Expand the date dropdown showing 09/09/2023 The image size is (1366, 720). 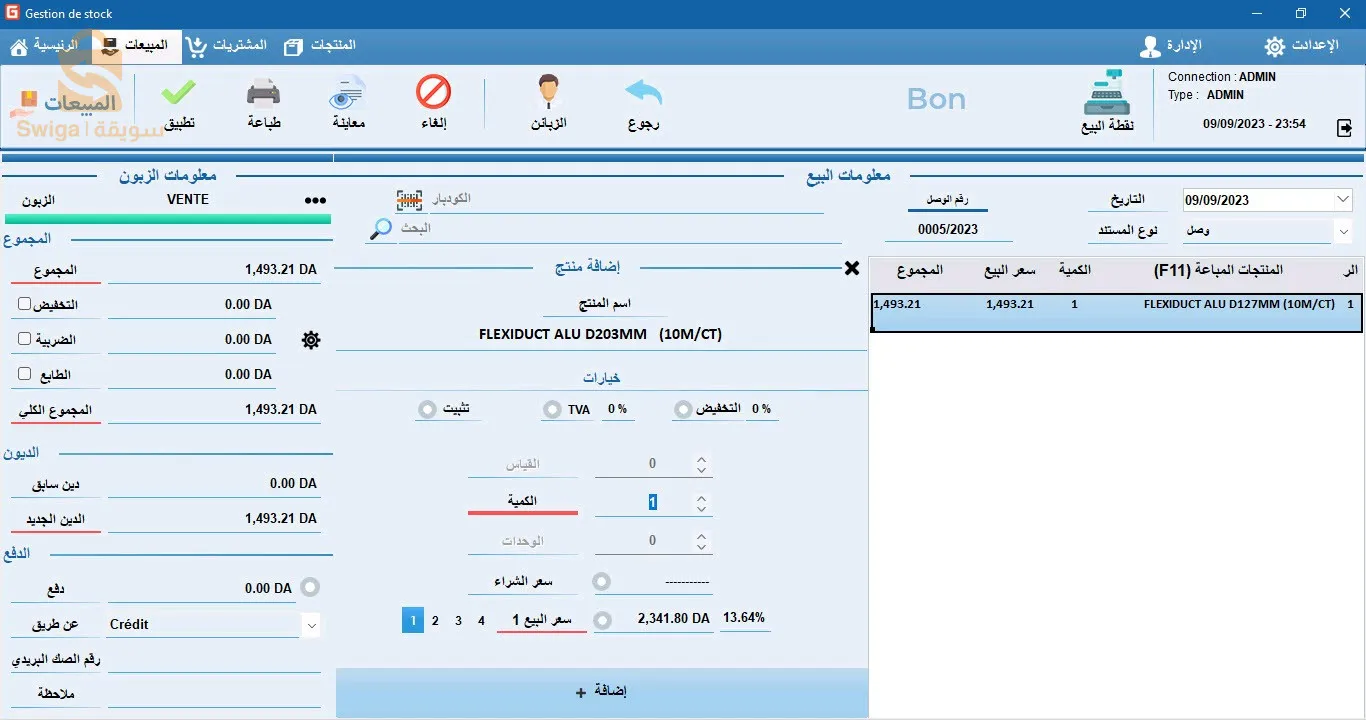tap(1342, 200)
